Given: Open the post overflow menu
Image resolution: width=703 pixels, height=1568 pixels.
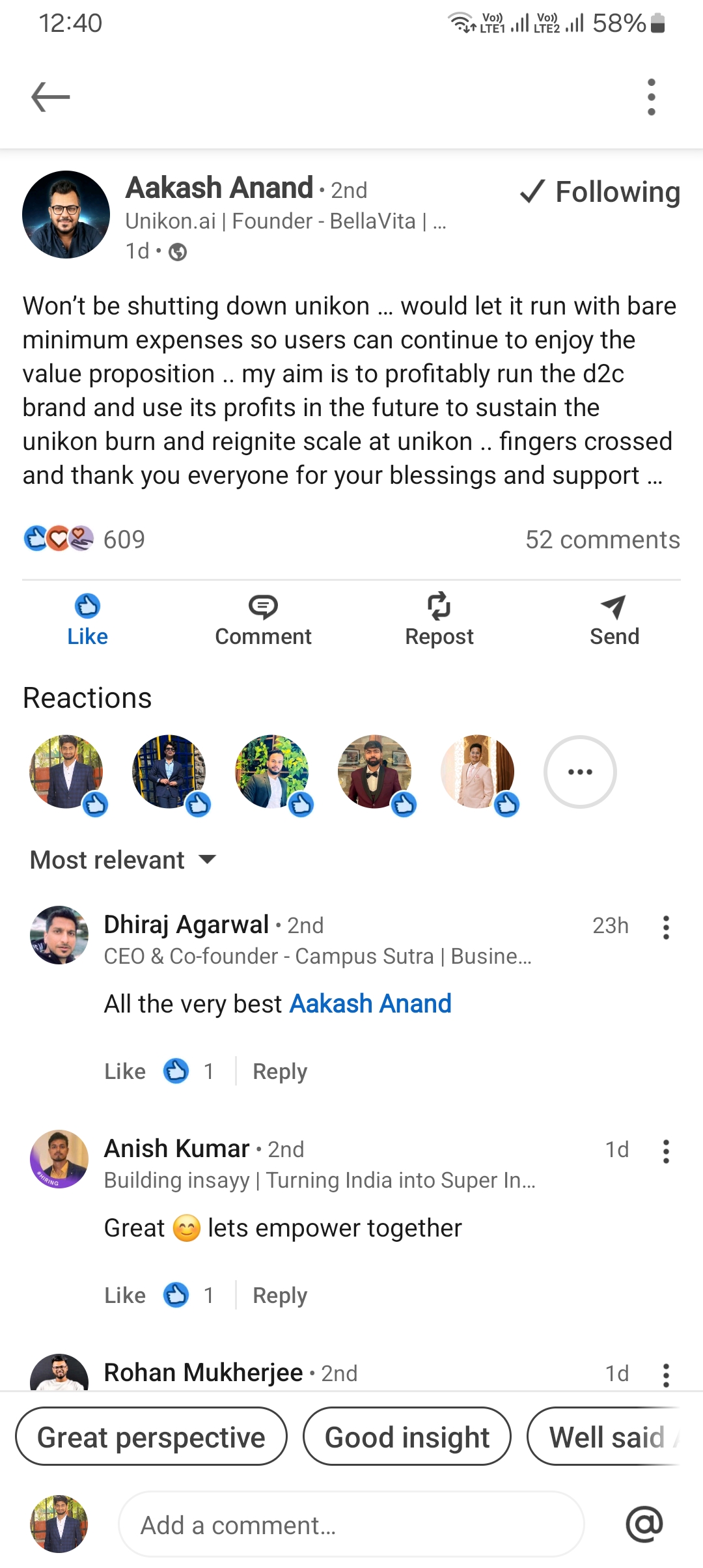Looking at the screenshot, I should click(x=651, y=97).
